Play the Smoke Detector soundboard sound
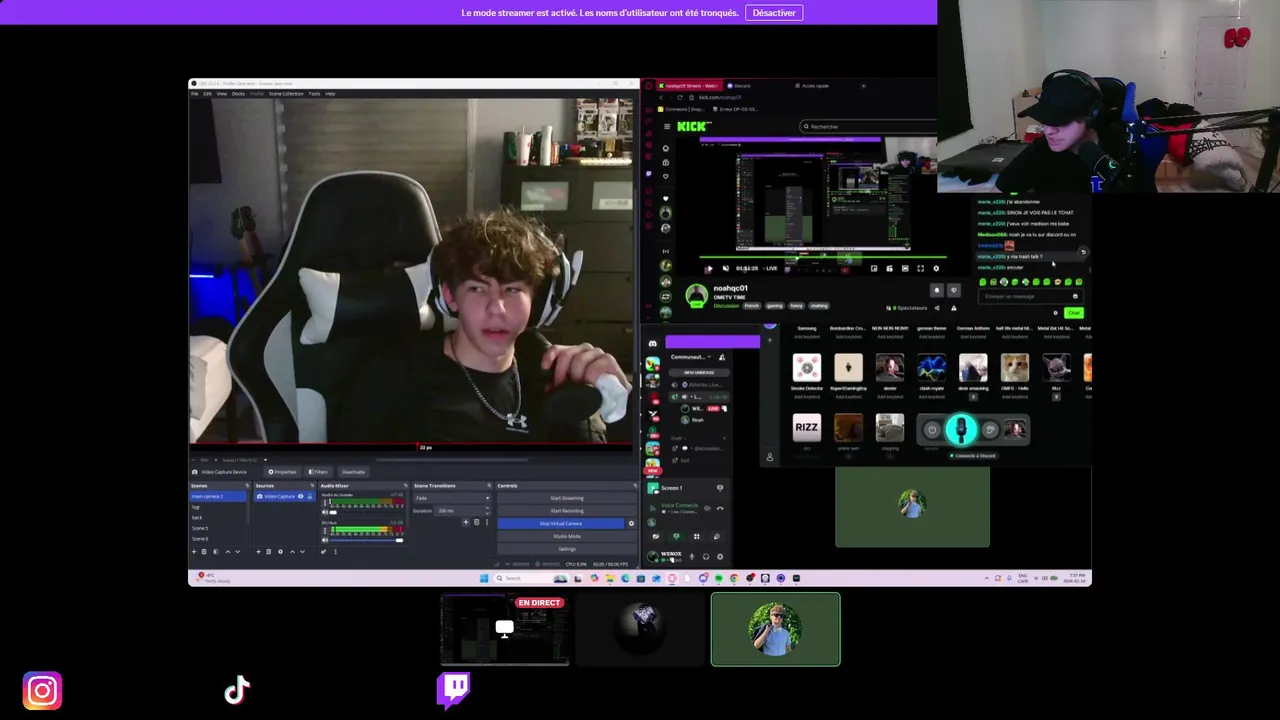This screenshot has height=720, width=1280. coord(807,368)
